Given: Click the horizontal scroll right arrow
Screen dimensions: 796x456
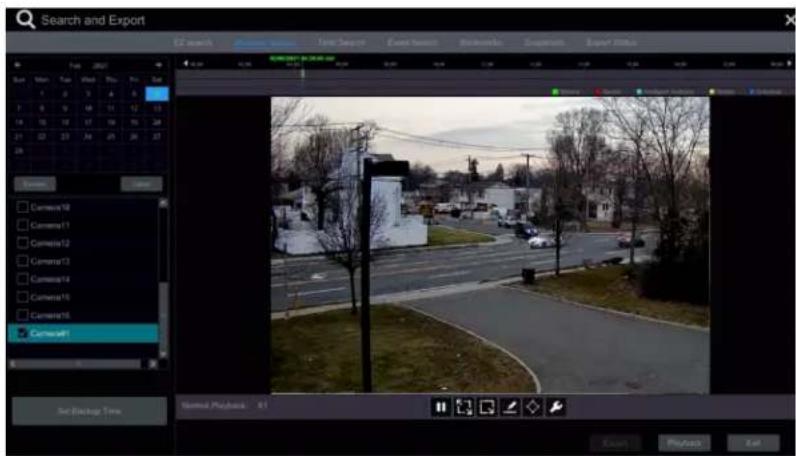Looking at the screenshot, I should coord(153,364).
